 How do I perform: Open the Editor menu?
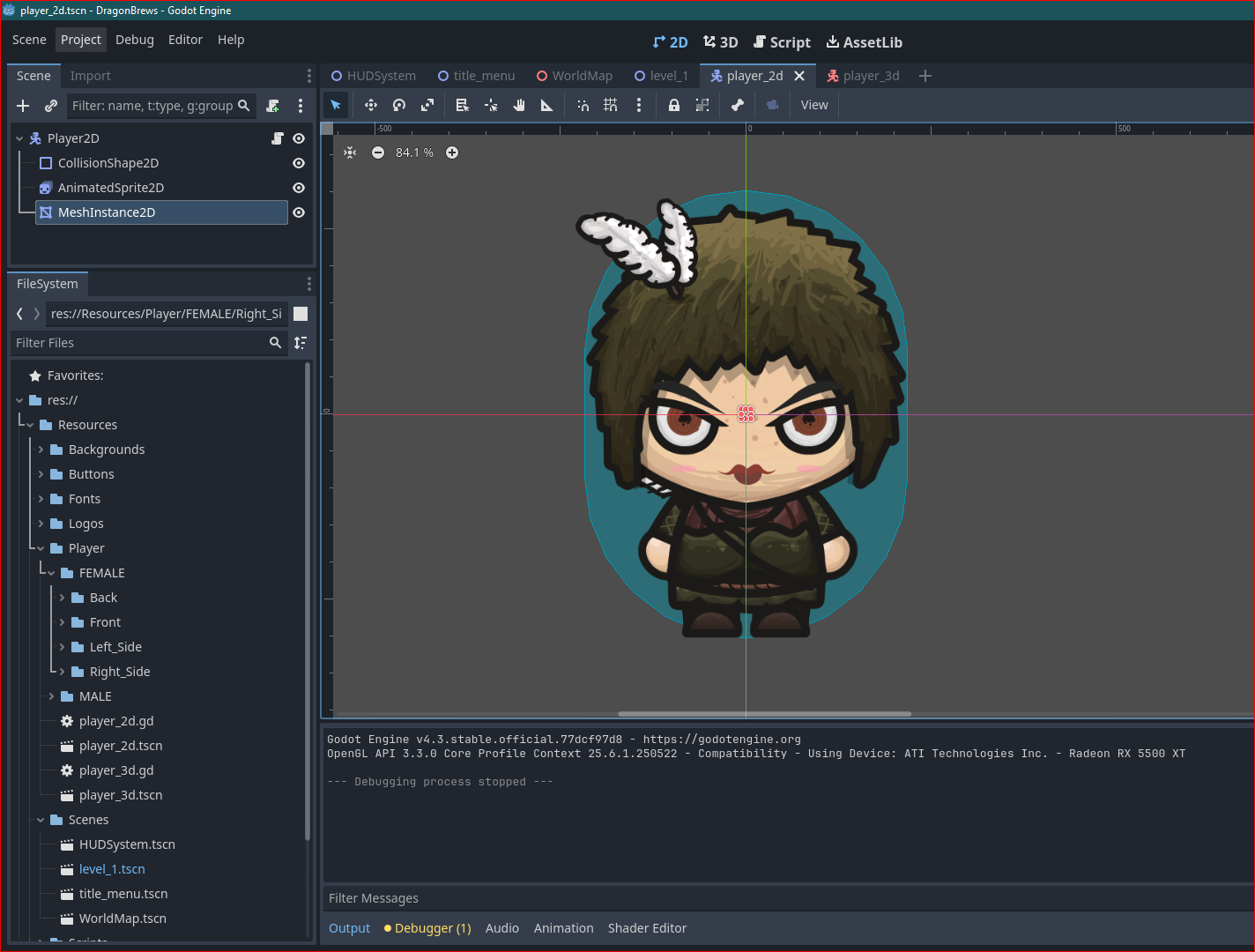[x=185, y=40]
